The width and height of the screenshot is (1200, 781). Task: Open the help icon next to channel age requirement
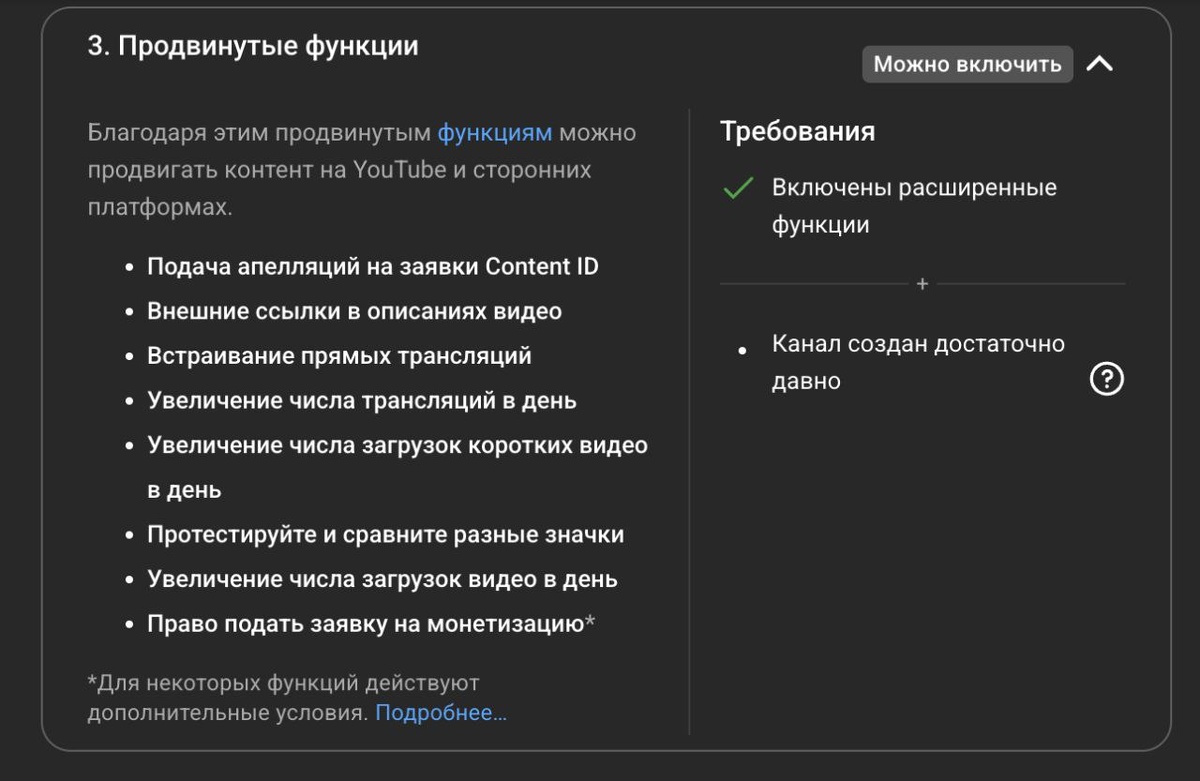(1107, 379)
